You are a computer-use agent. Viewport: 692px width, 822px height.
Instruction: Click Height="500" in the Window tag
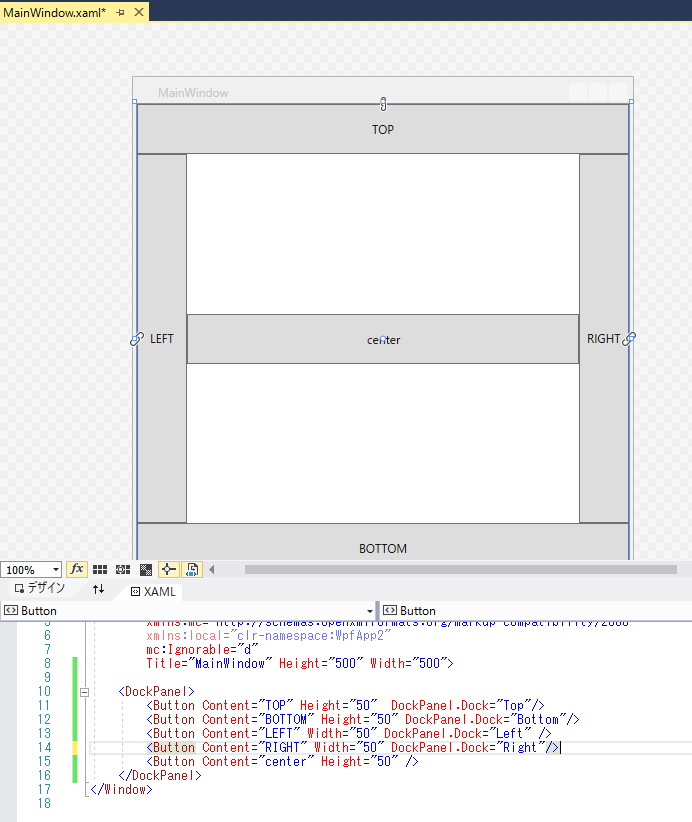coord(321,663)
